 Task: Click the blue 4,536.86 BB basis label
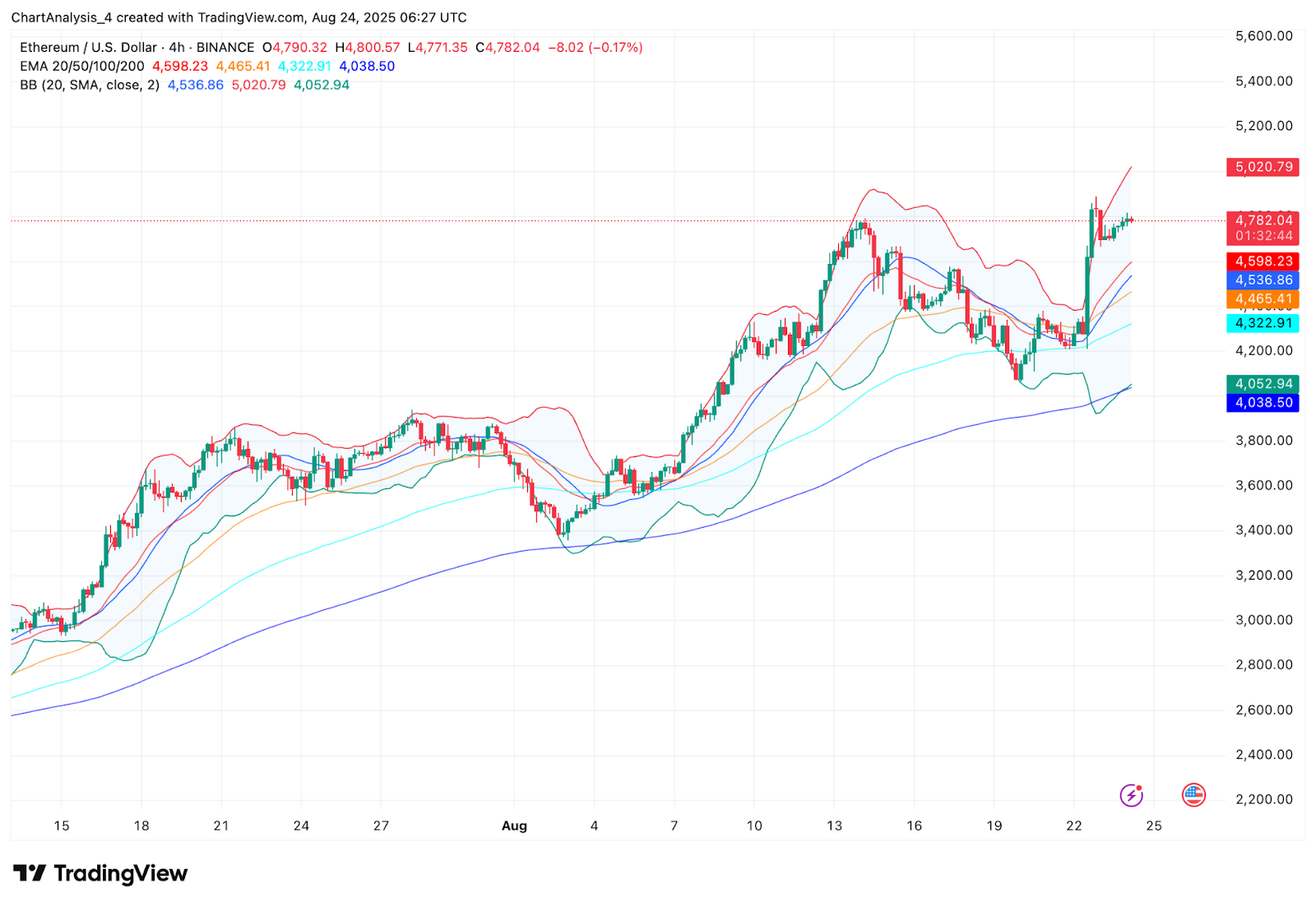pos(1263,280)
